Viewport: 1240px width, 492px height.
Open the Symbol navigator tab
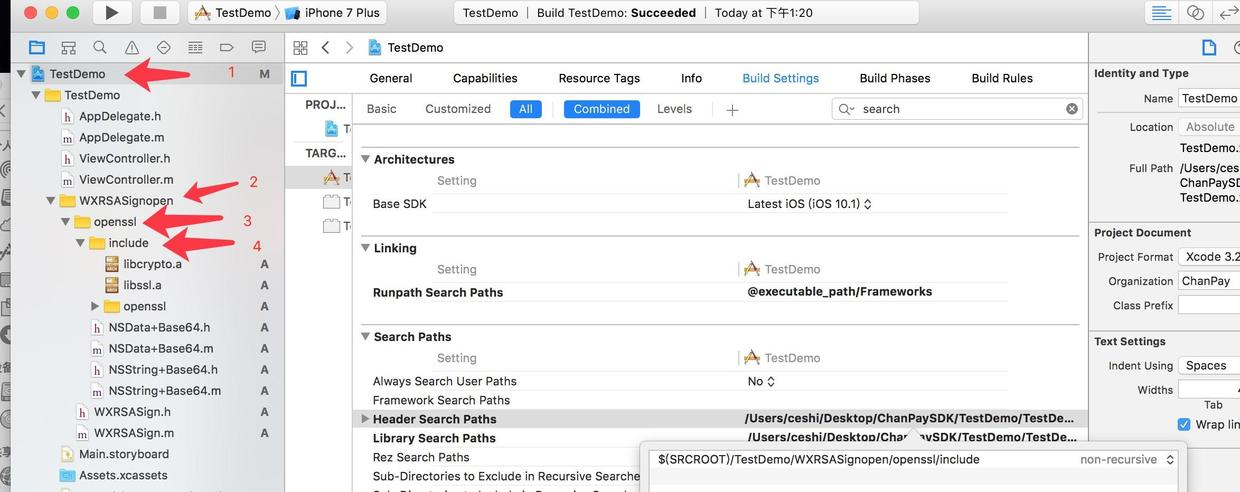68,47
